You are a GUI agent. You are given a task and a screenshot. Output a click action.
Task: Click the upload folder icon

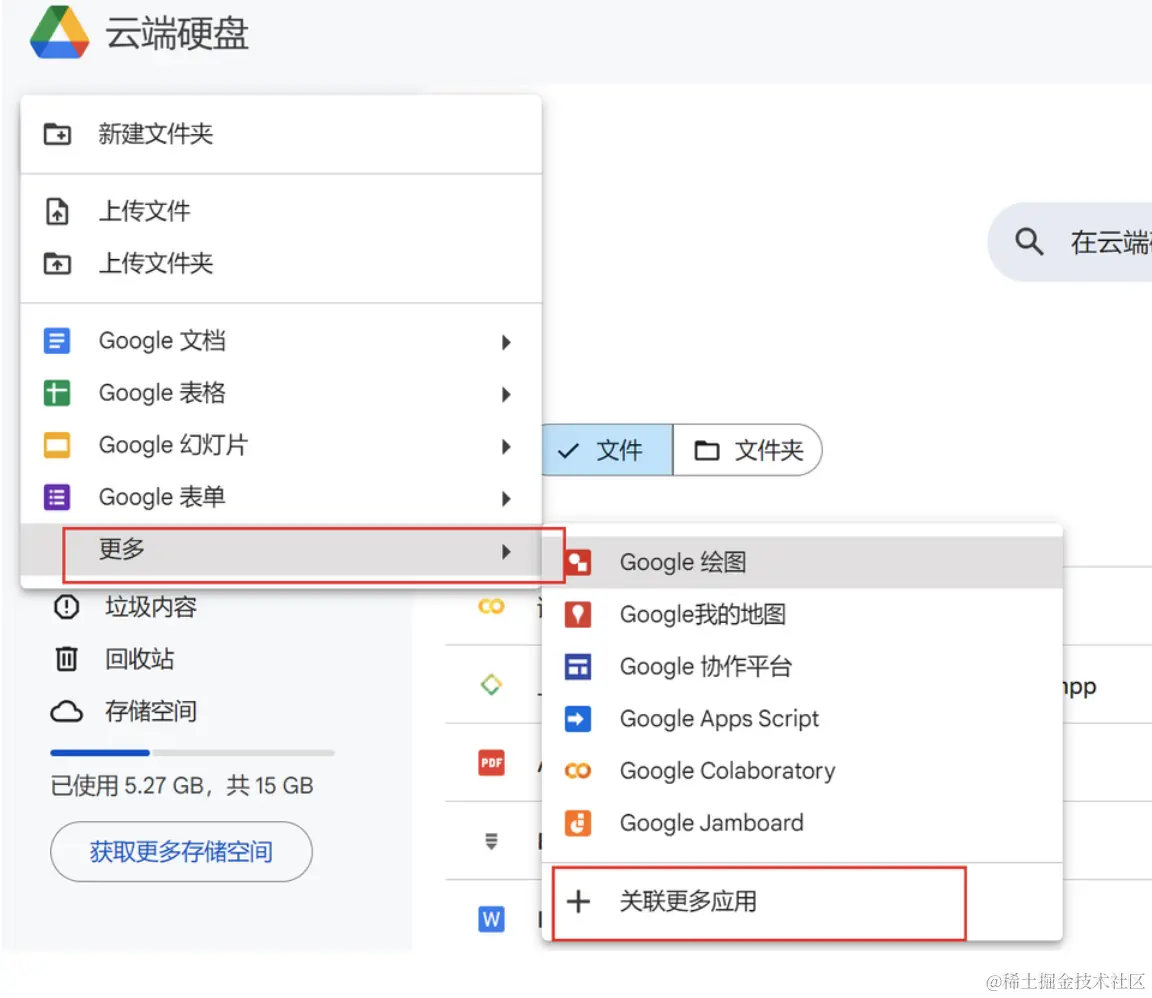[x=57, y=263]
